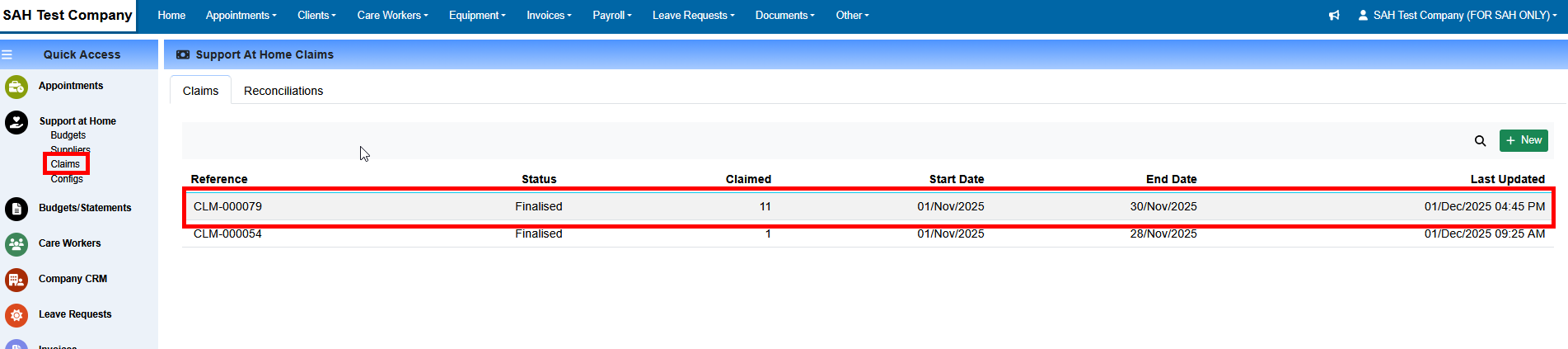Click the Support at Home sidebar icon
The width and height of the screenshot is (1568, 349).
(x=16, y=122)
